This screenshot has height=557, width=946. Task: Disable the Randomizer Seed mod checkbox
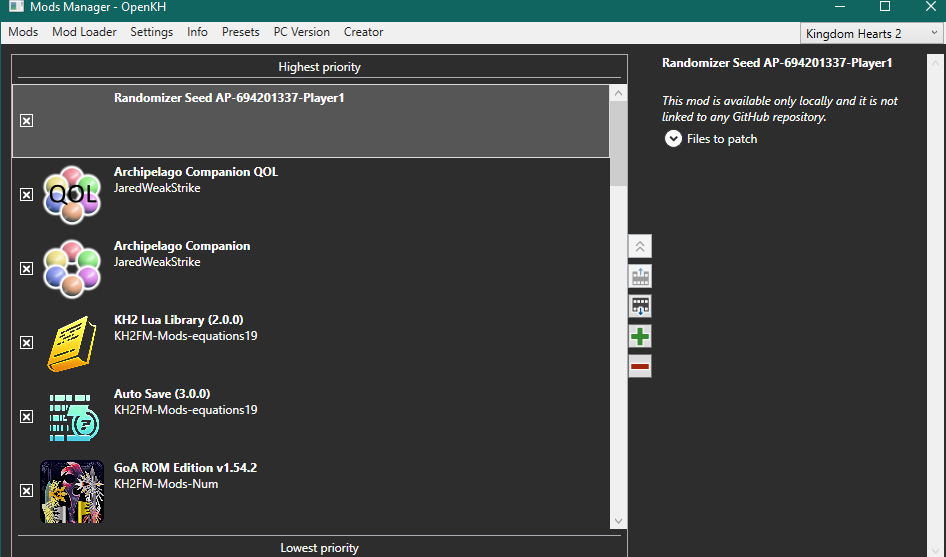pyautogui.click(x=27, y=121)
